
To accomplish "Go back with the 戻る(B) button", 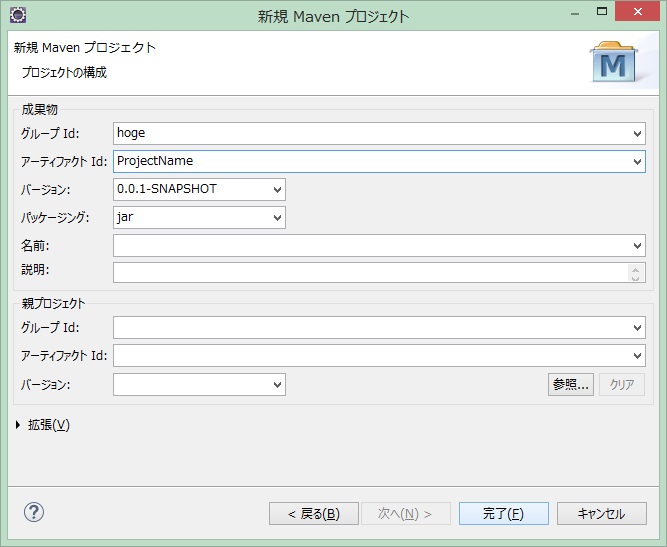I will click(x=314, y=514).
